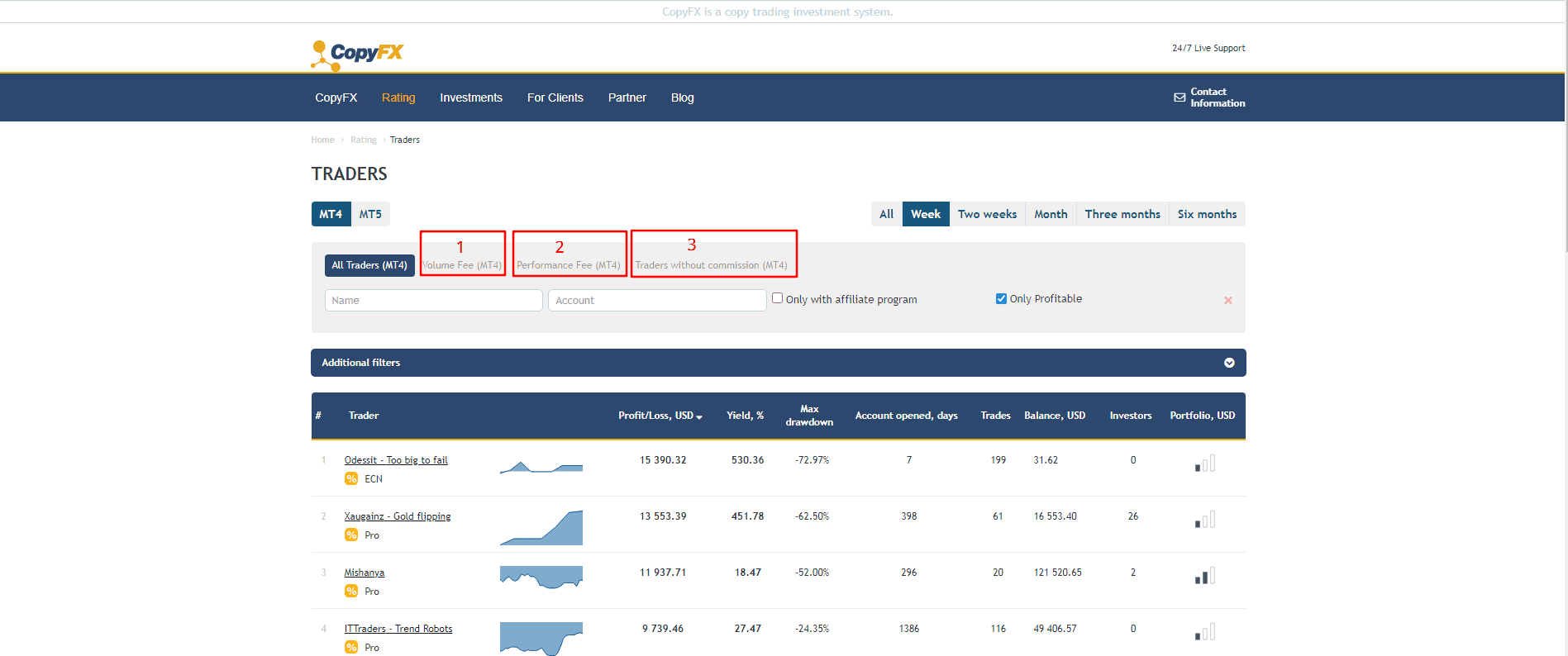This screenshot has width=1568, height=656.
Task: Sort table by Max drawdown column
Action: [809, 416]
